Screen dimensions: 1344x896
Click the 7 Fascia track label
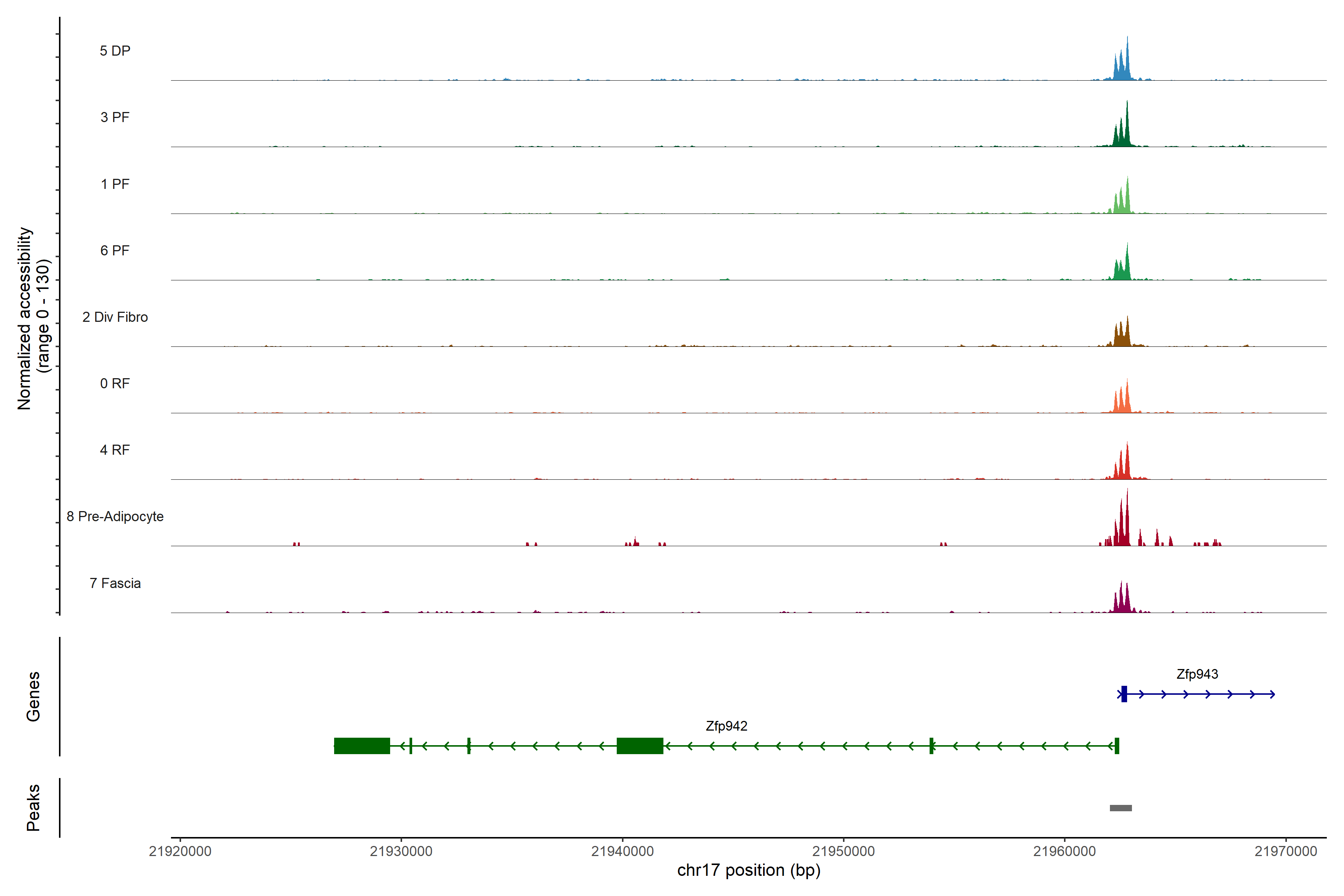tap(115, 583)
